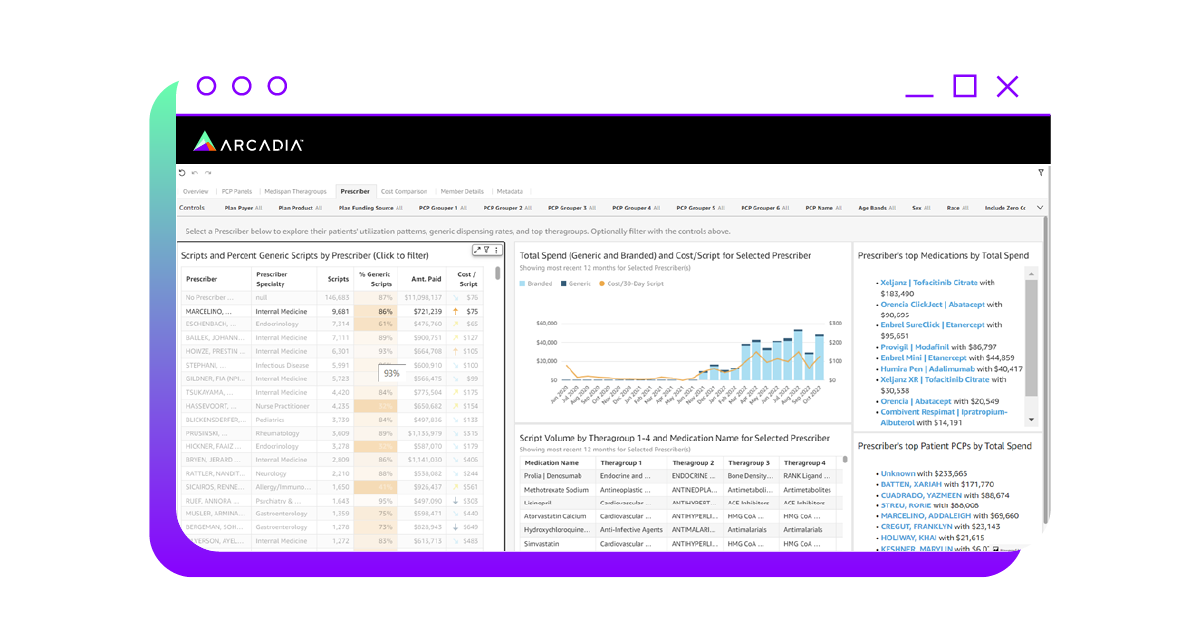The height and width of the screenshot is (630, 1200).
Task: Click the refresh/reset icon above the tabs
Action: click(x=182, y=172)
